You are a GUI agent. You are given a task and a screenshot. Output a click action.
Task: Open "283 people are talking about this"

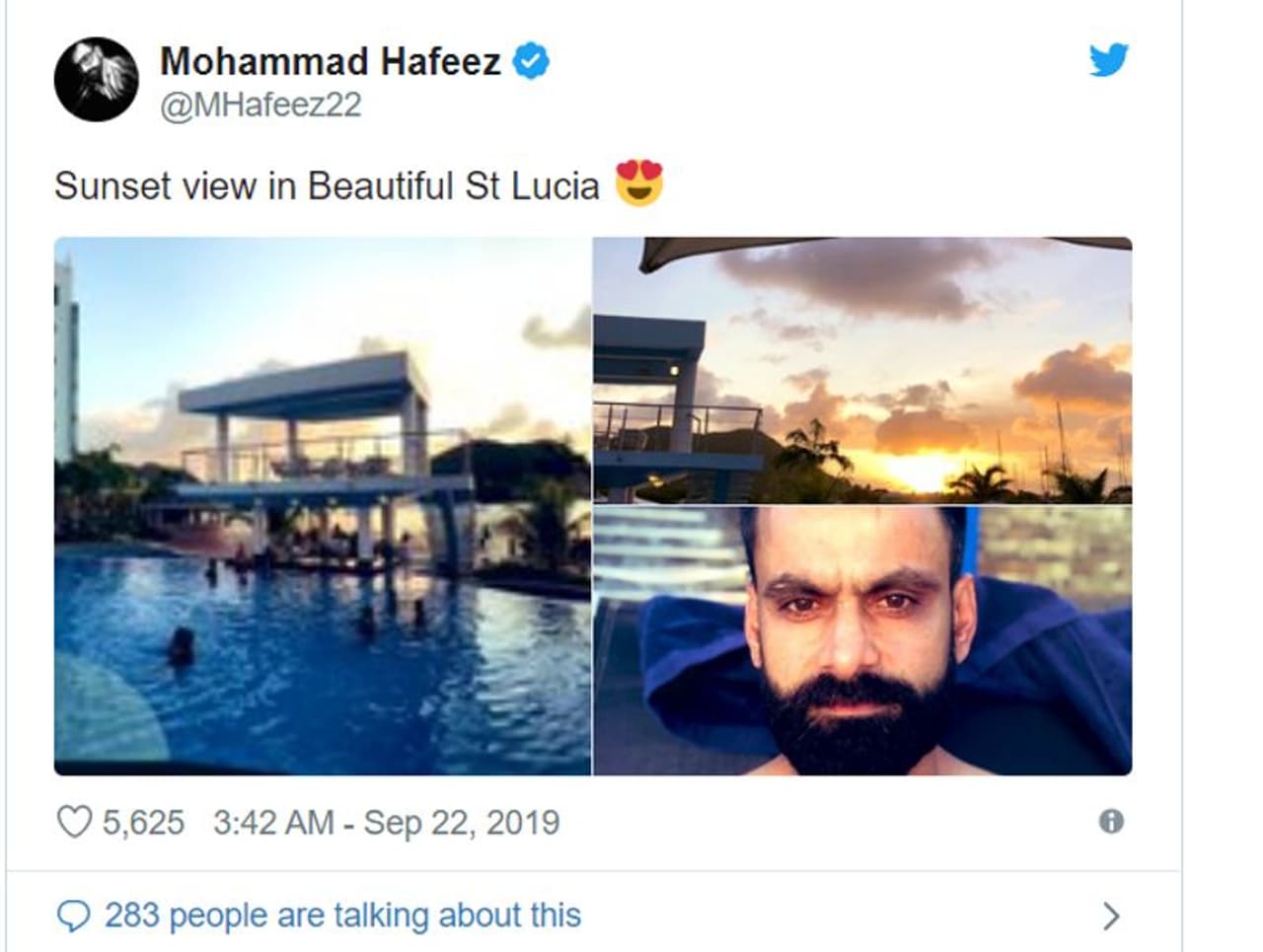342,915
